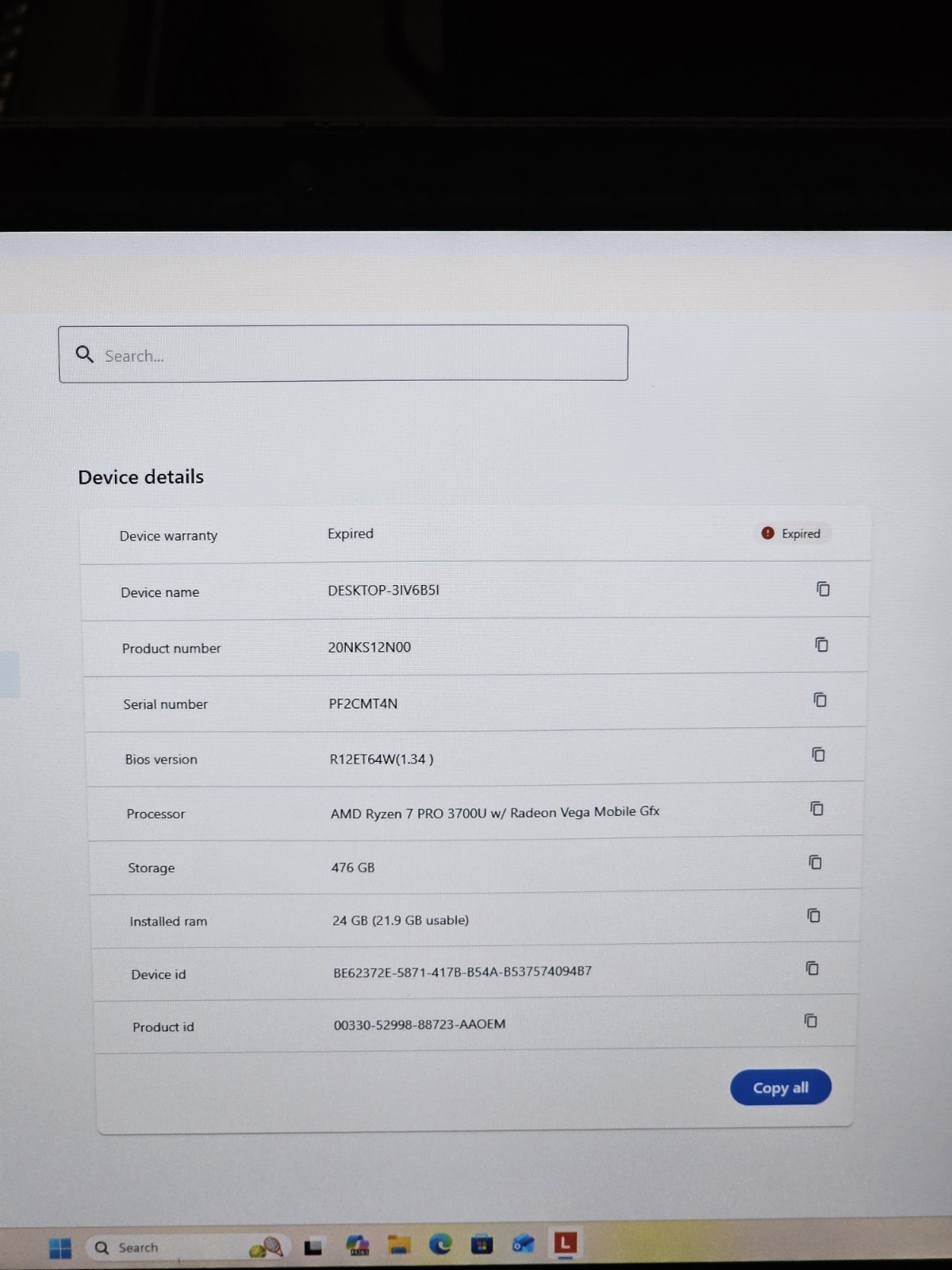
Task: Click the Lenovo app taskbar icon
Action: click(565, 1242)
